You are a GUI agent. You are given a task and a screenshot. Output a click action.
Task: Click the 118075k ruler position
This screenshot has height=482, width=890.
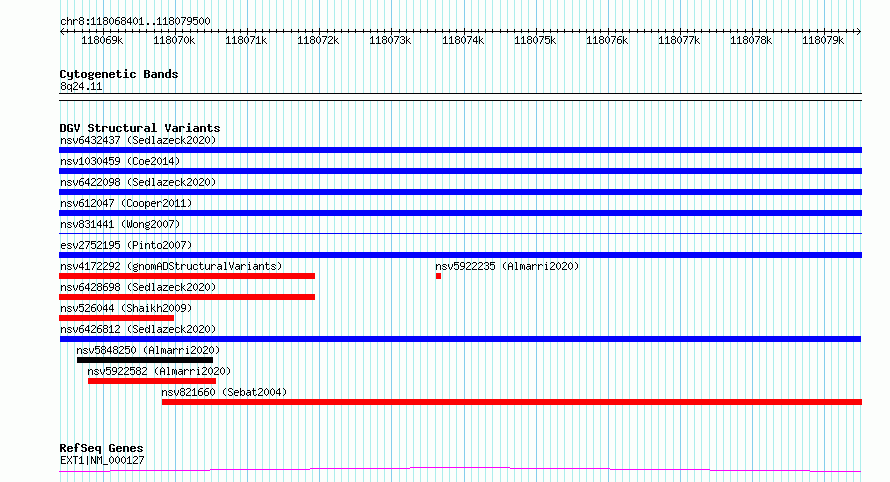click(535, 40)
